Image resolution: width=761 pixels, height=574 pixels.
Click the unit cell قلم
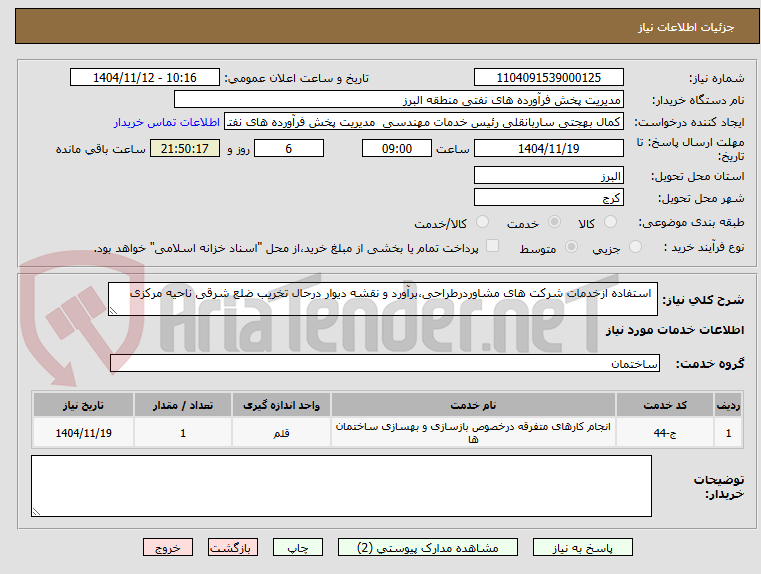pos(281,433)
